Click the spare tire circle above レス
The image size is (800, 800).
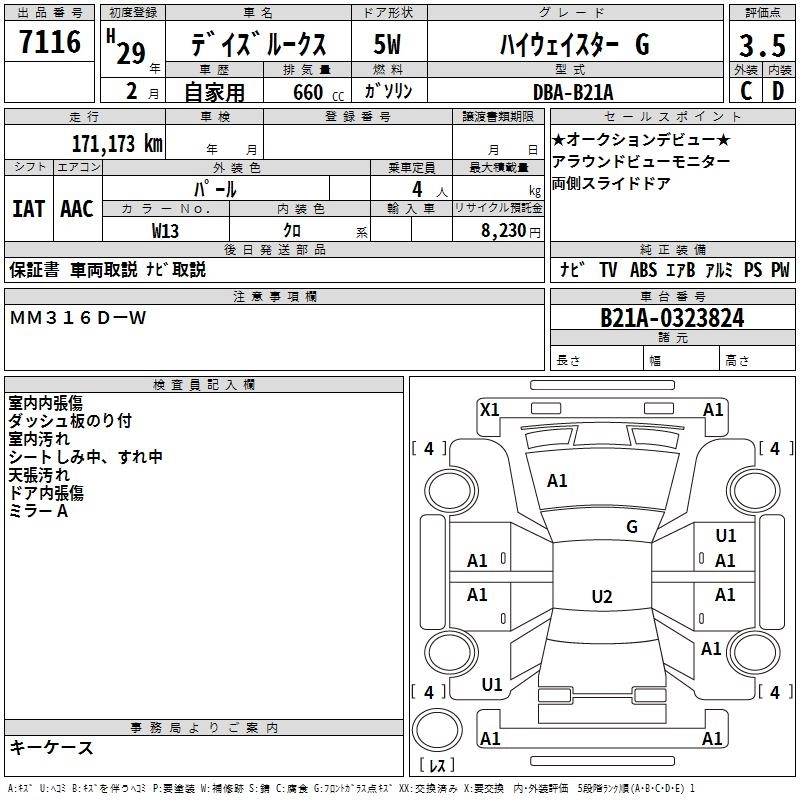[x=437, y=730]
